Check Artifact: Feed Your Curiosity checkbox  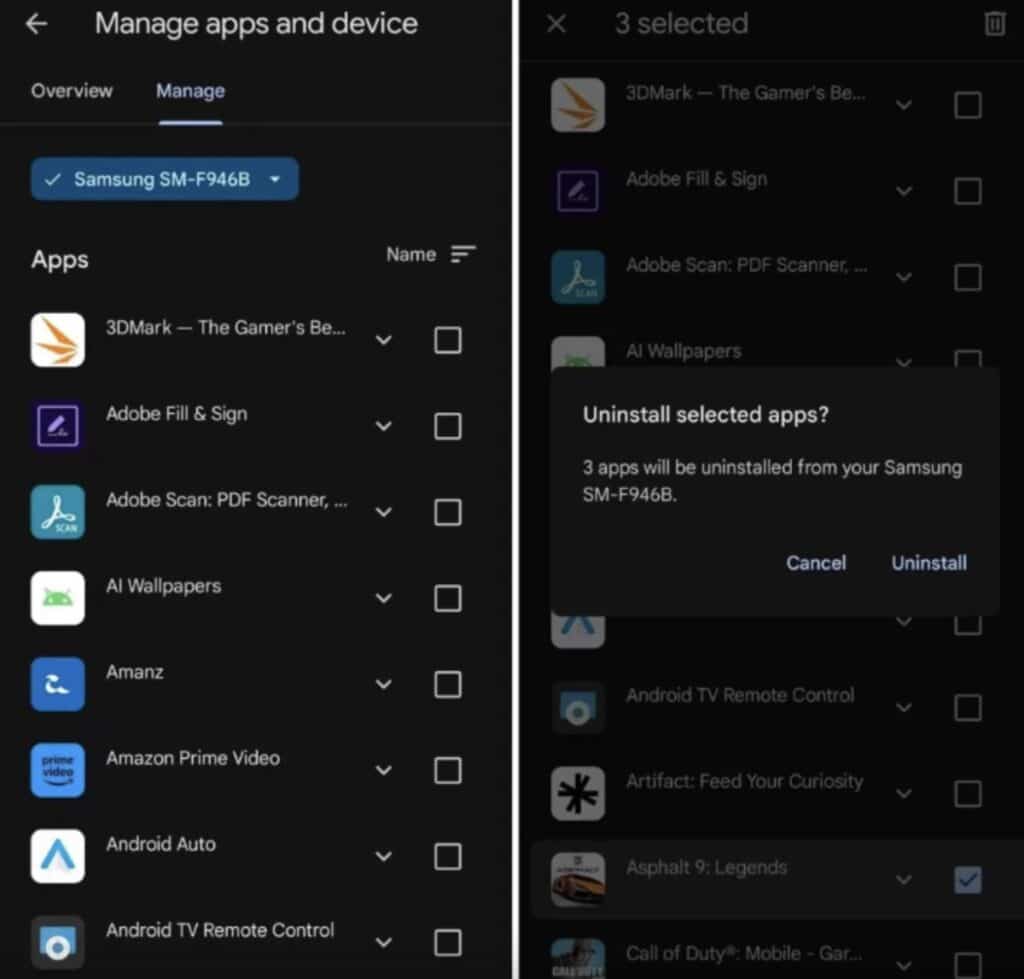pos(967,794)
